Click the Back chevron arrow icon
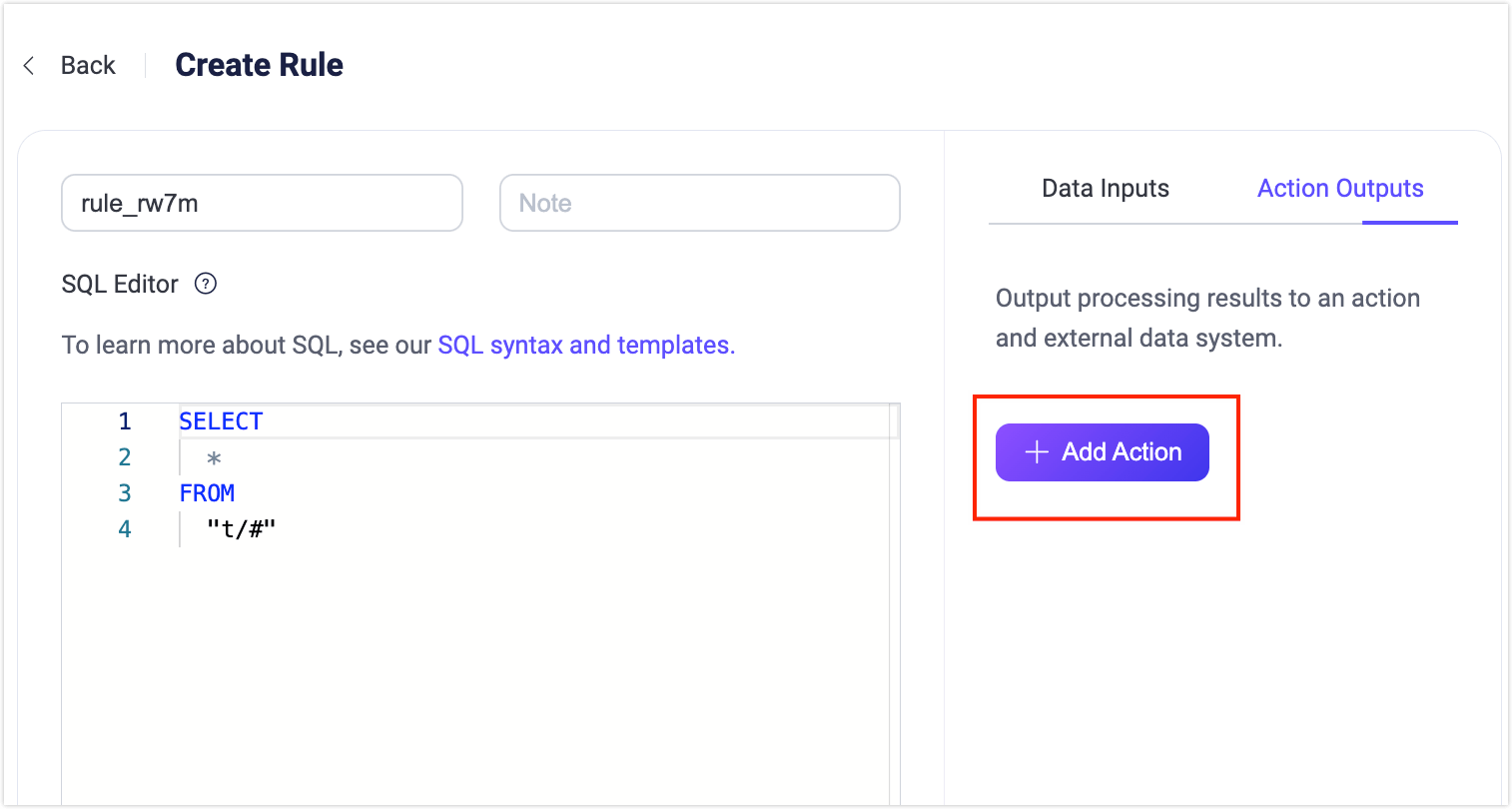Viewport: 1512px width, 809px height. click(29, 66)
